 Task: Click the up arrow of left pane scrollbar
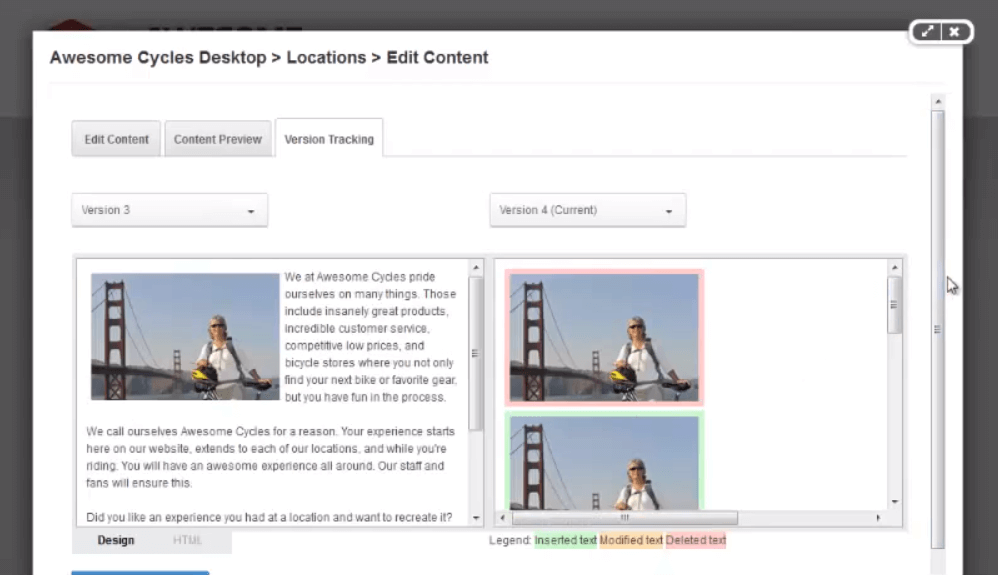point(476,267)
